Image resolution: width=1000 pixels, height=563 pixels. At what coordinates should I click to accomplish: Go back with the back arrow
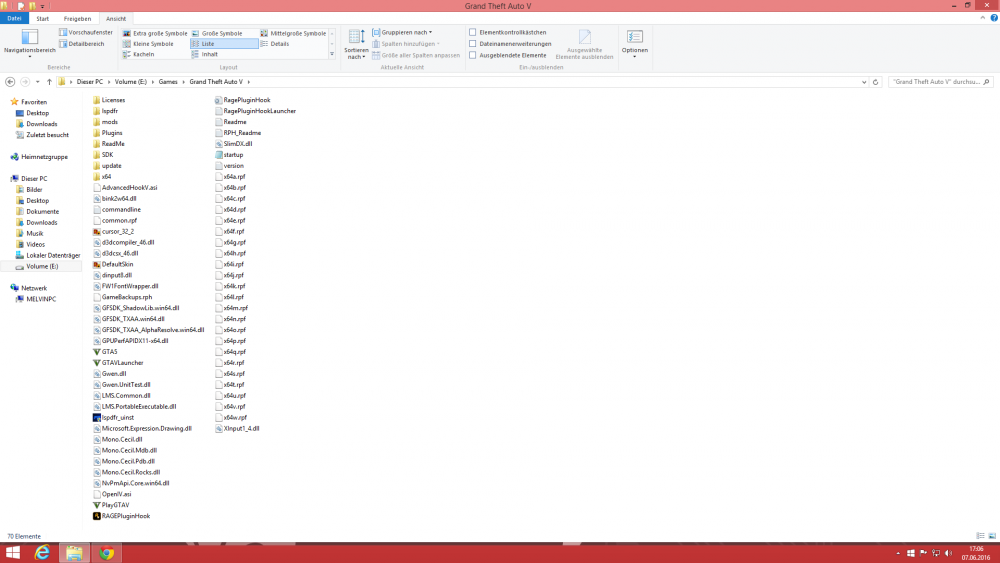click(10, 82)
